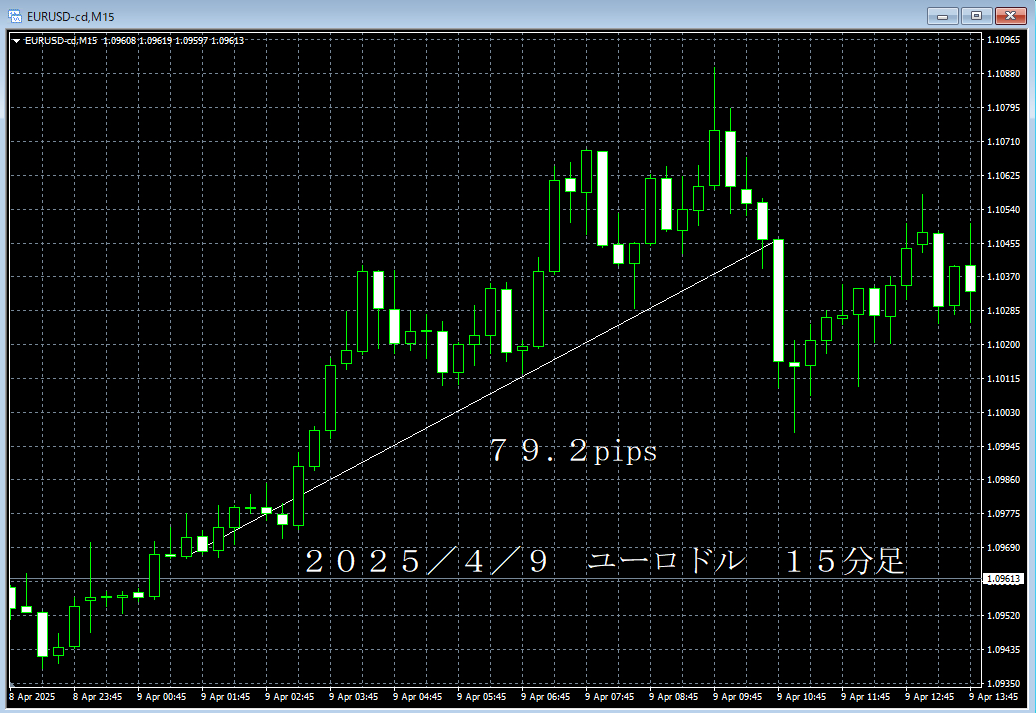Click the 9 Apr 02:45 time axis label
This screenshot has width=1036, height=713.
coord(289,697)
